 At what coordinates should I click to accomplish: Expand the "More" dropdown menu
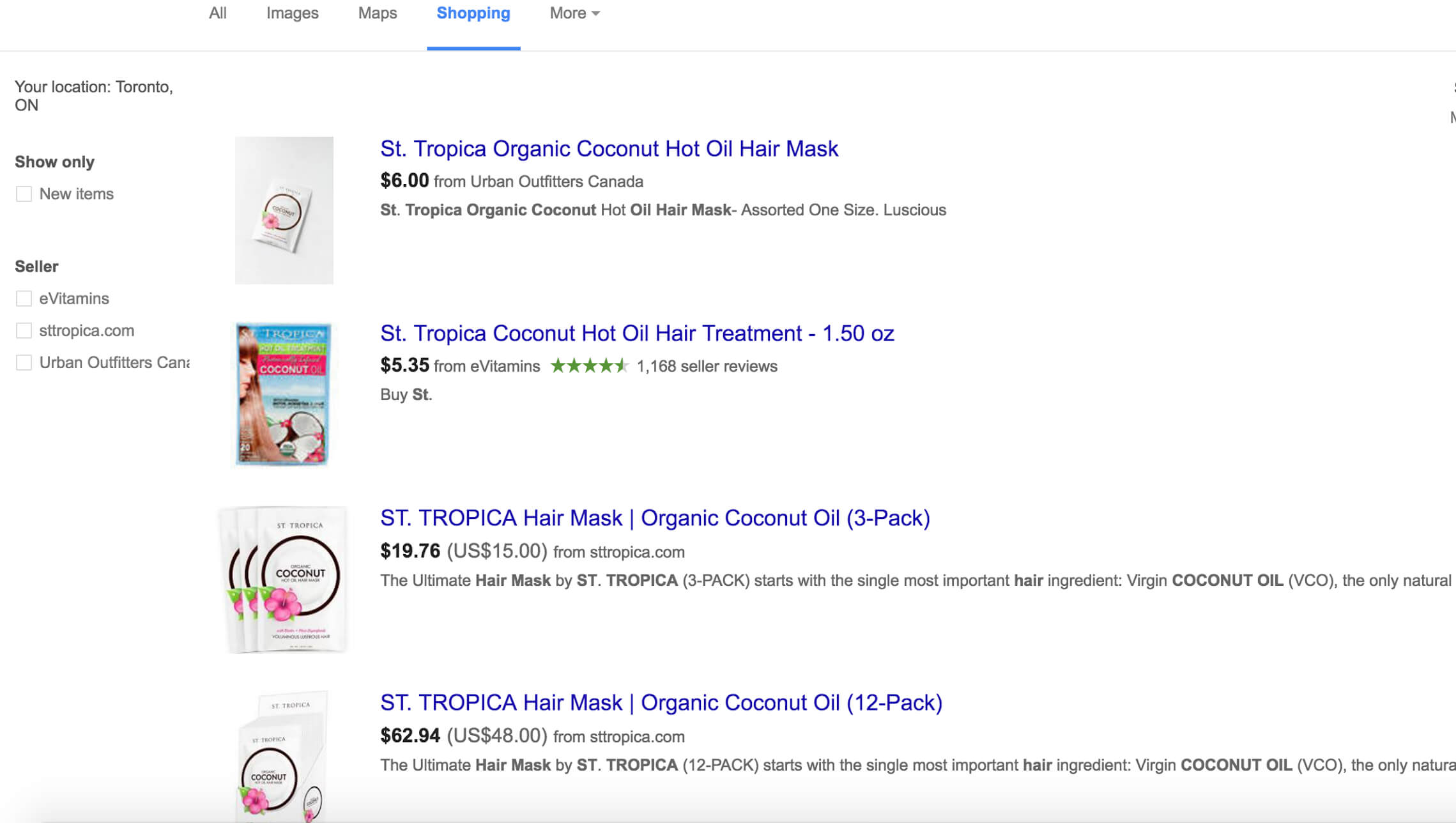(x=573, y=13)
